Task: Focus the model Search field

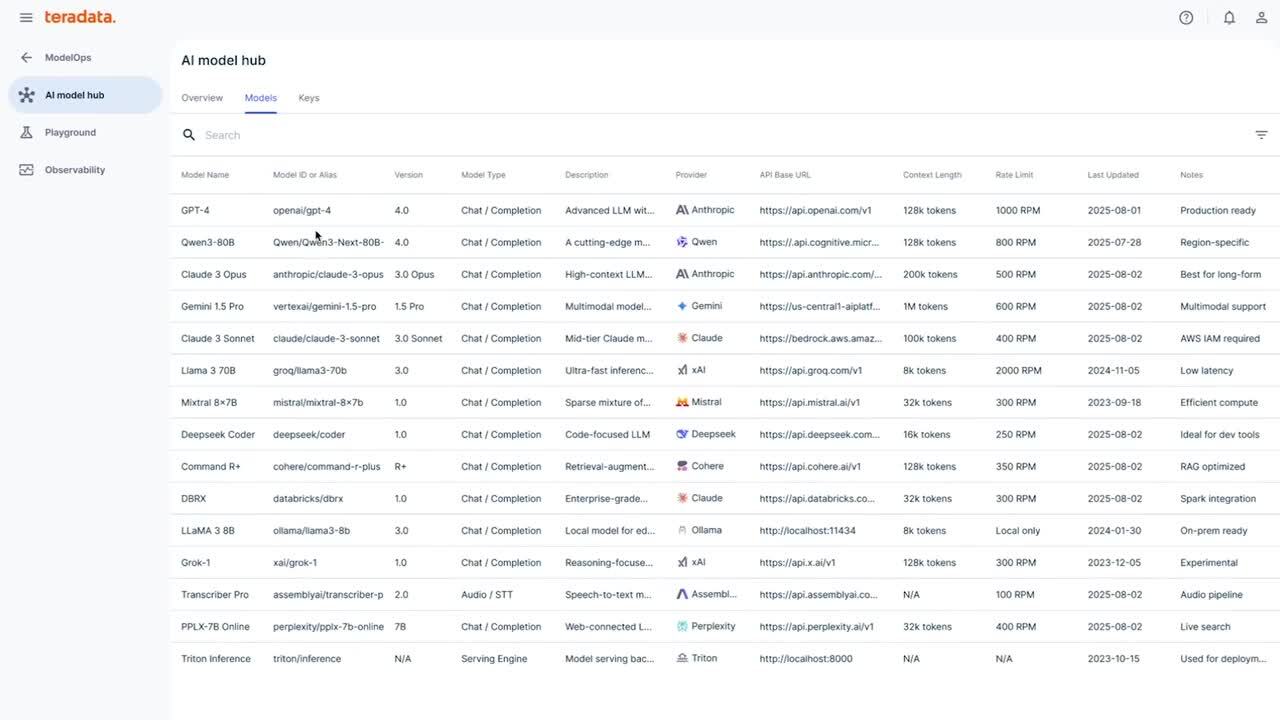Action: [600, 135]
